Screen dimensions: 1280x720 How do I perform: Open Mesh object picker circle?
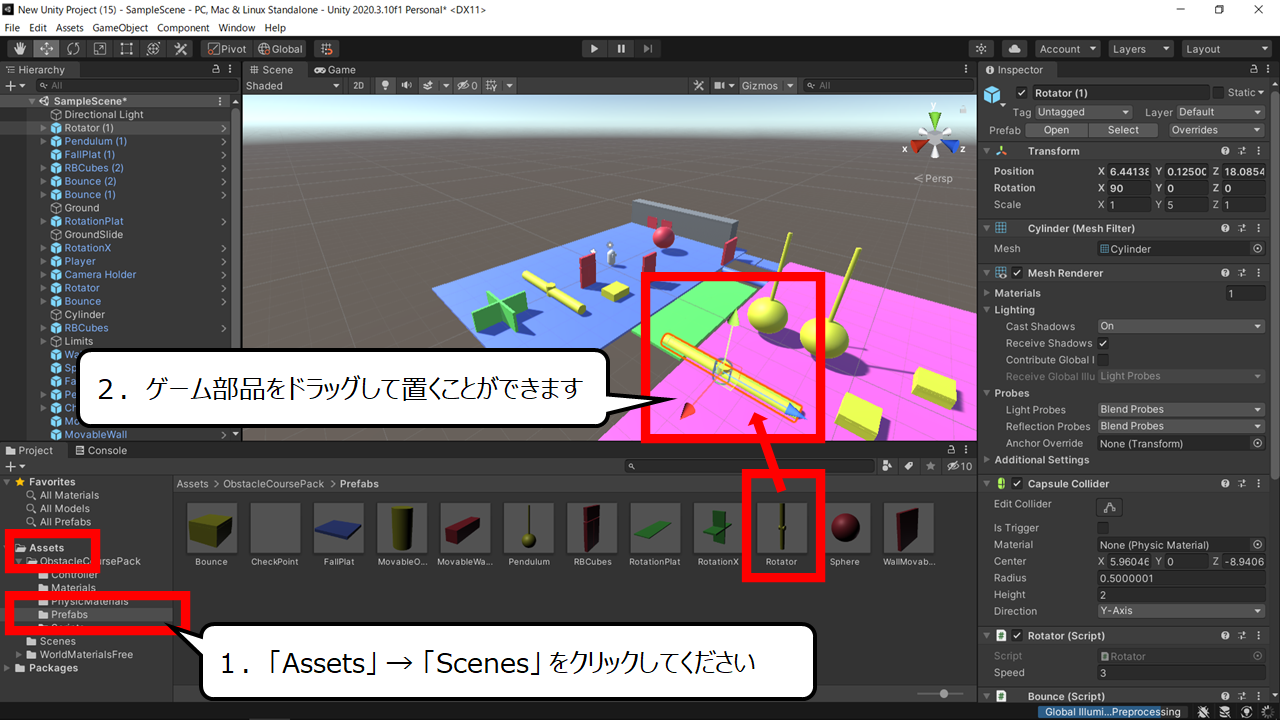coord(1257,249)
